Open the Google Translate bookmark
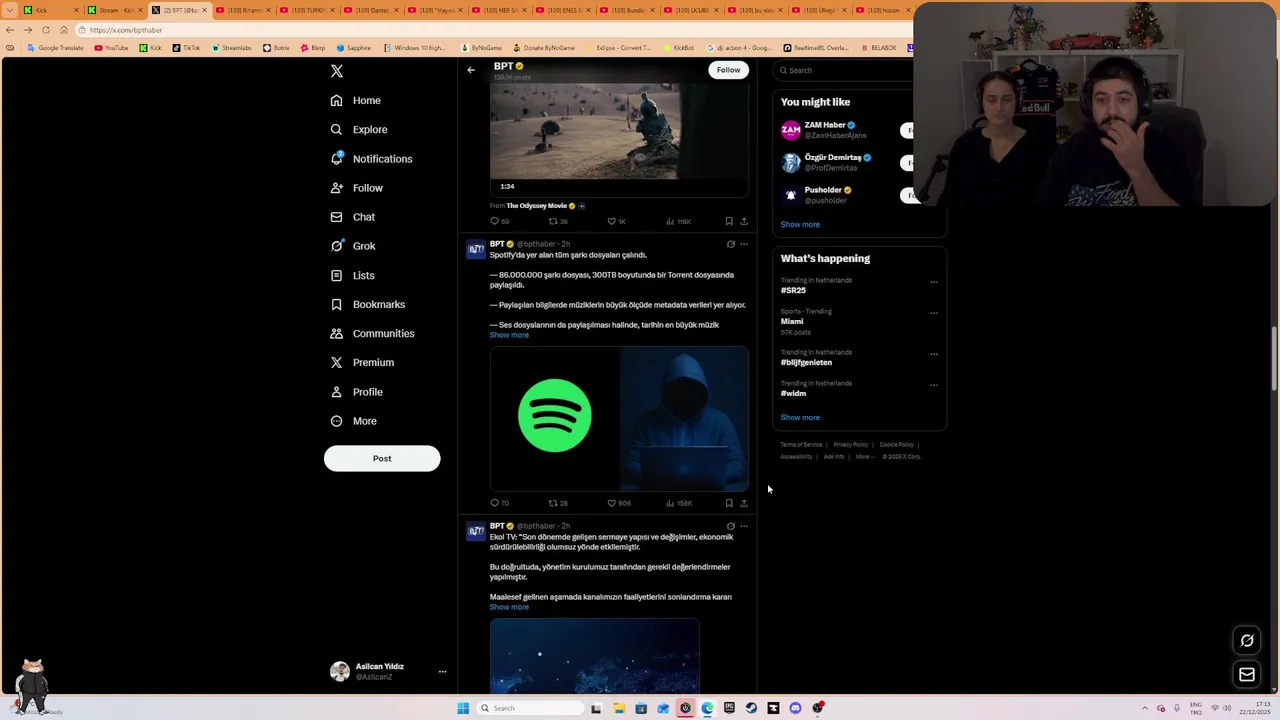This screenshot has width=1280, height=720. click(x=56, y=48)
